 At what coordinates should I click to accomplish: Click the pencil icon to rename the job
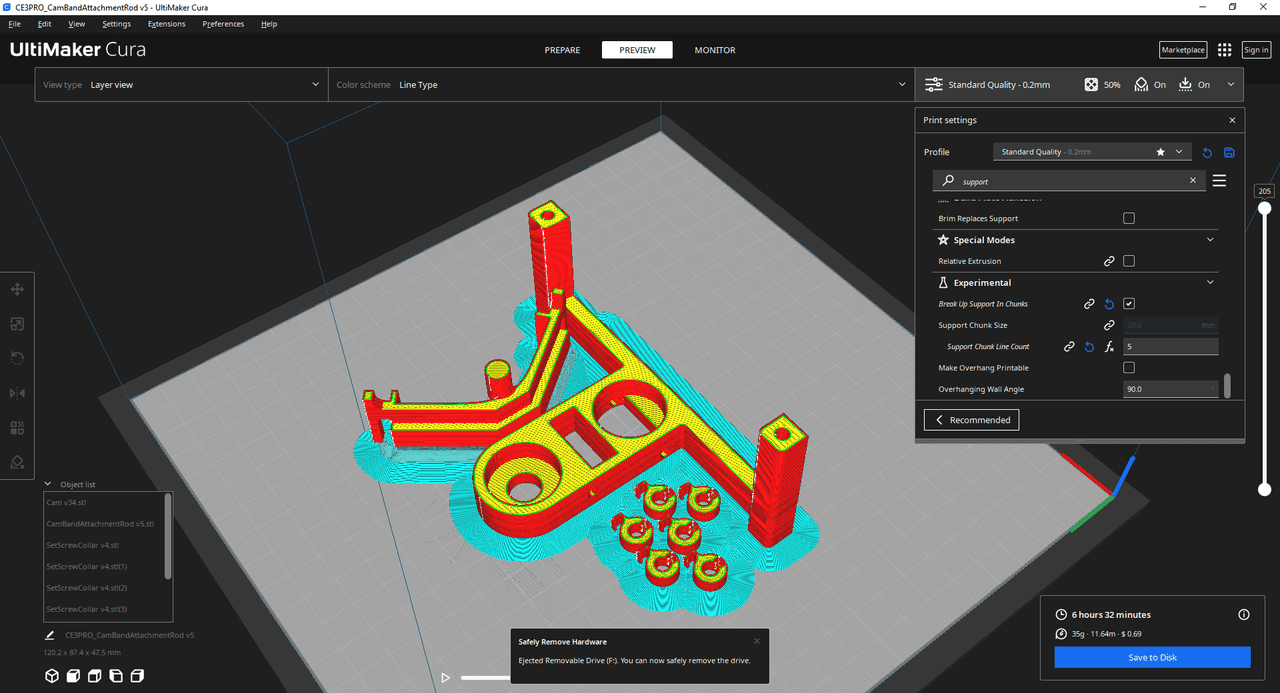click(x=49, y=635)
